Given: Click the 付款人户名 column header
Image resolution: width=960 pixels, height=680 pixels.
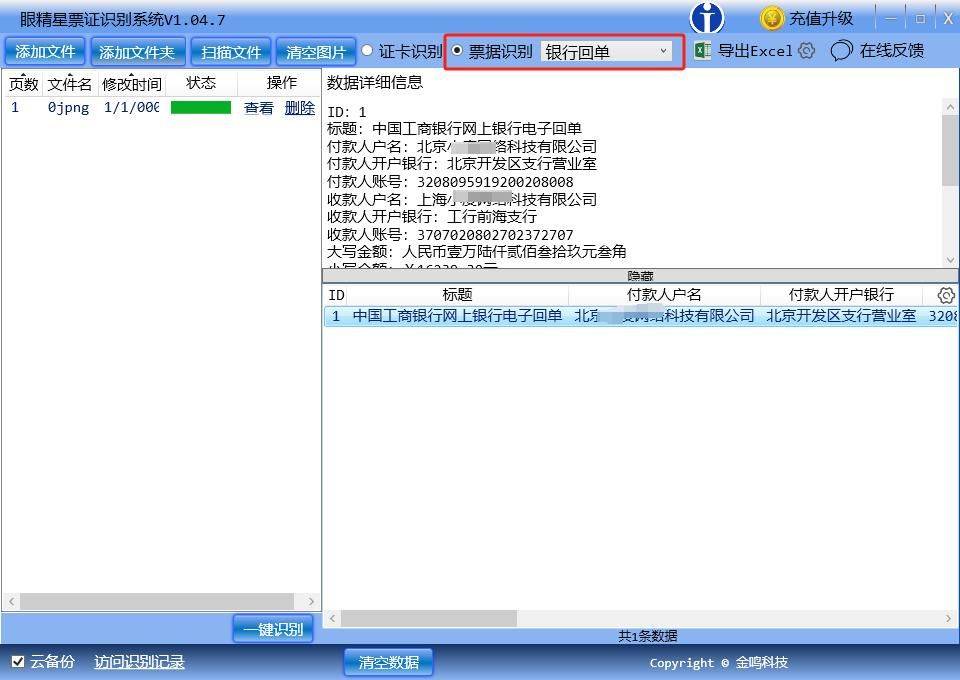Looking at the screenshot, I should click(x=664, y=295).
